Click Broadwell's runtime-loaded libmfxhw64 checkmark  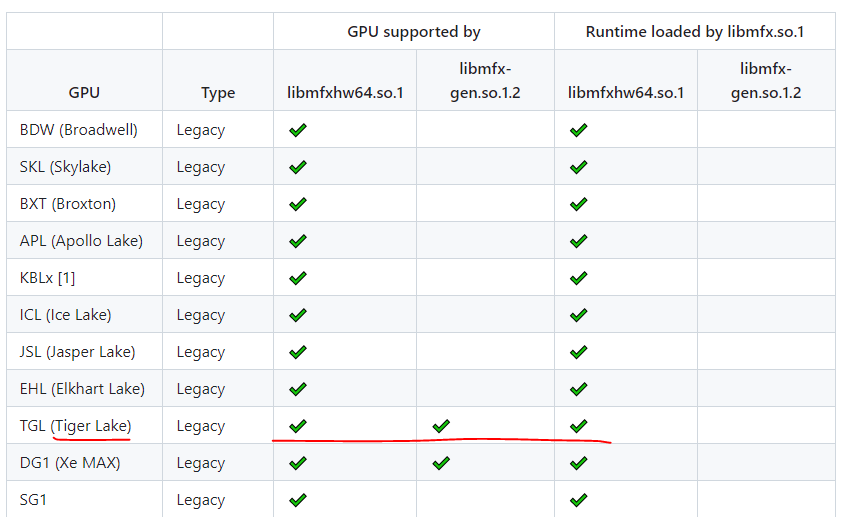[x=578, y=130]
